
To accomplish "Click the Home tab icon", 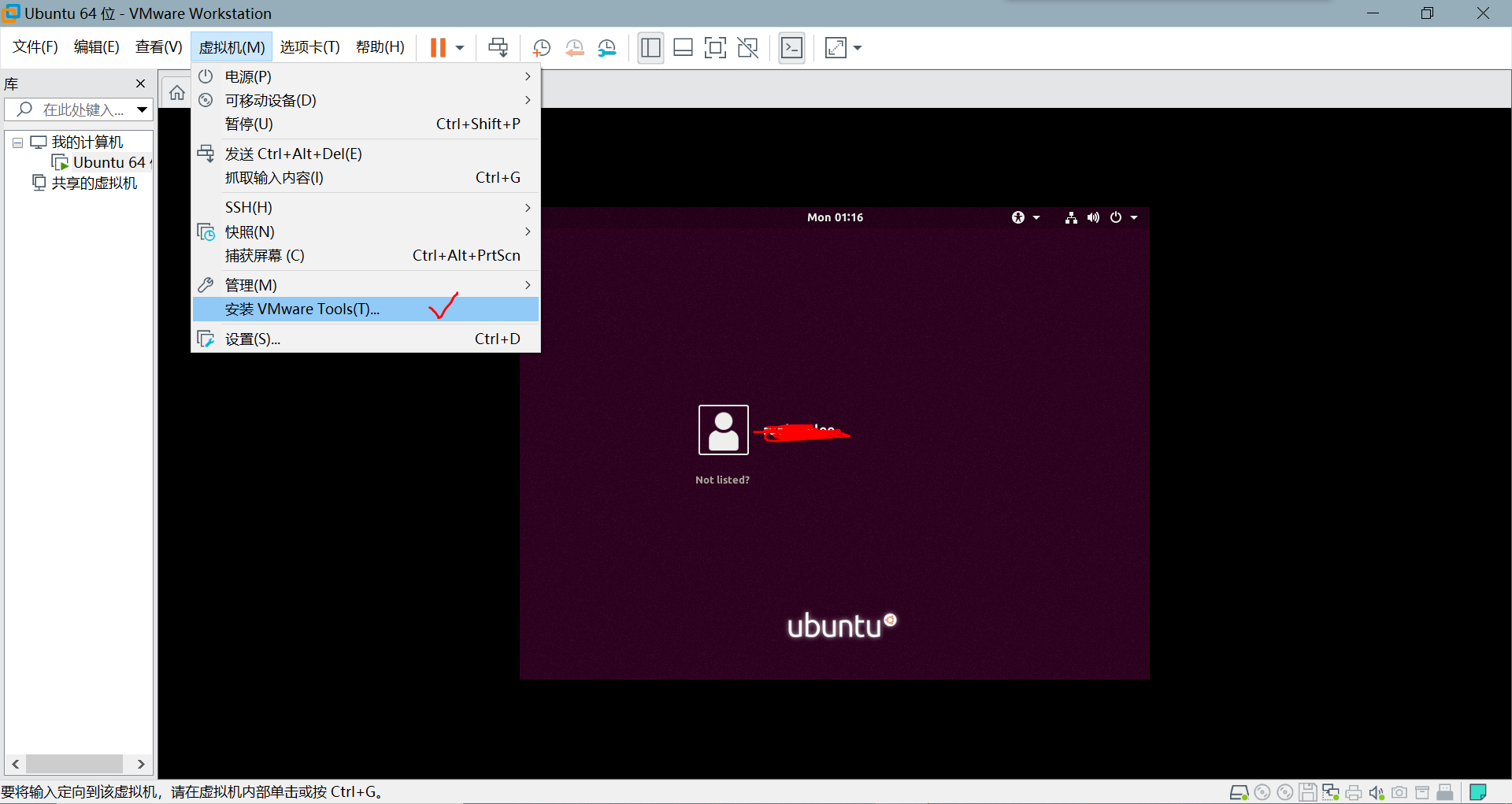I will [x=177, y=93].
